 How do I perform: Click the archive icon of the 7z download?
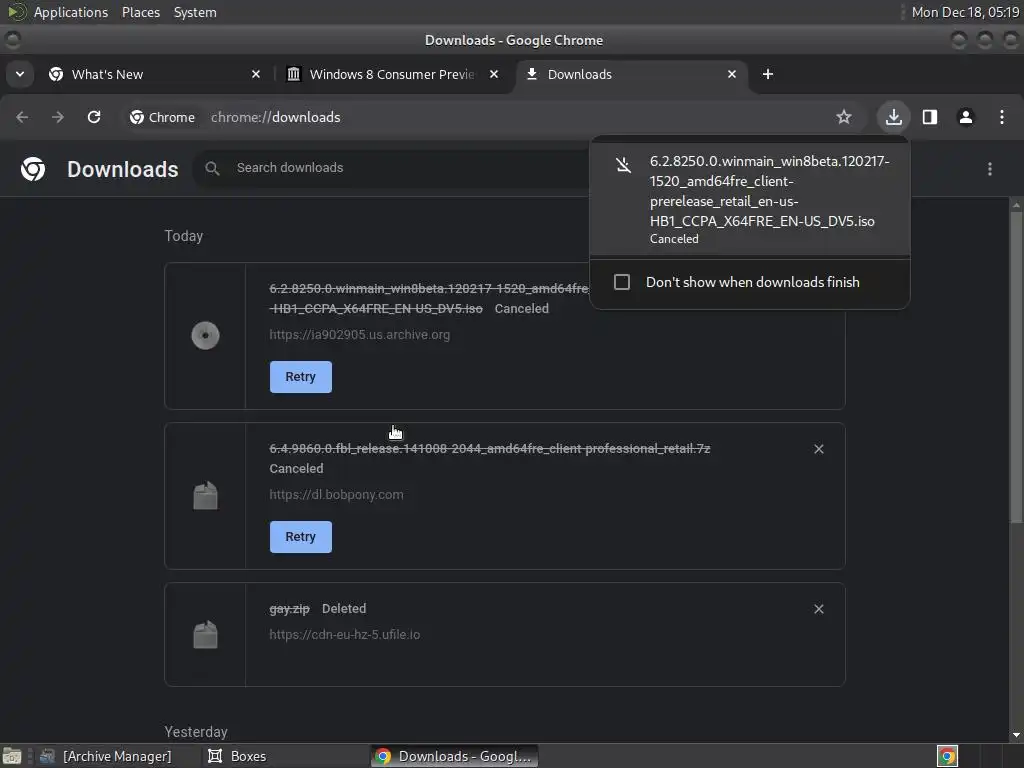pyautogui.click(x=205, y=496)
